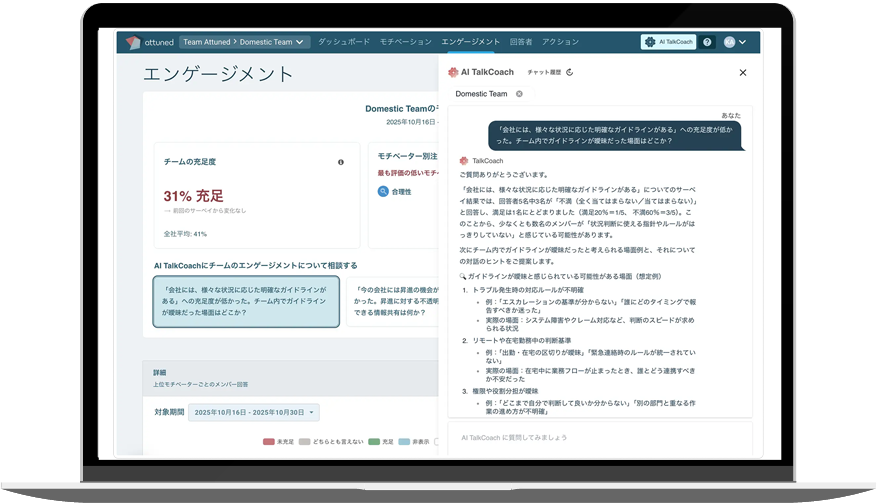Click the 合理性 motivator magnifier icon
Screen dimensions: 877x503
point(383,191)
